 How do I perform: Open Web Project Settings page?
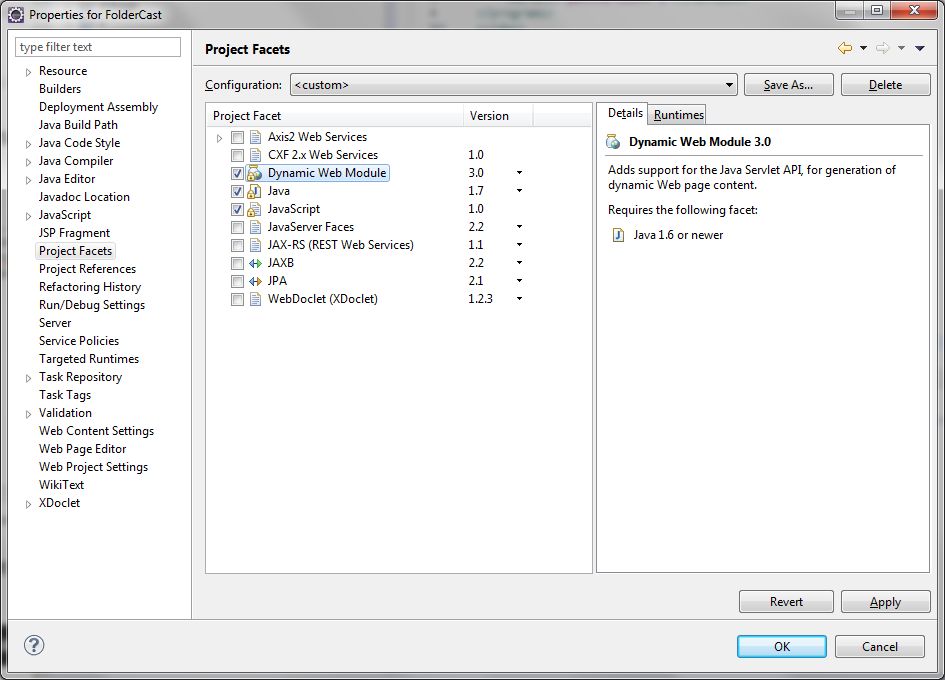coord(93,467)
